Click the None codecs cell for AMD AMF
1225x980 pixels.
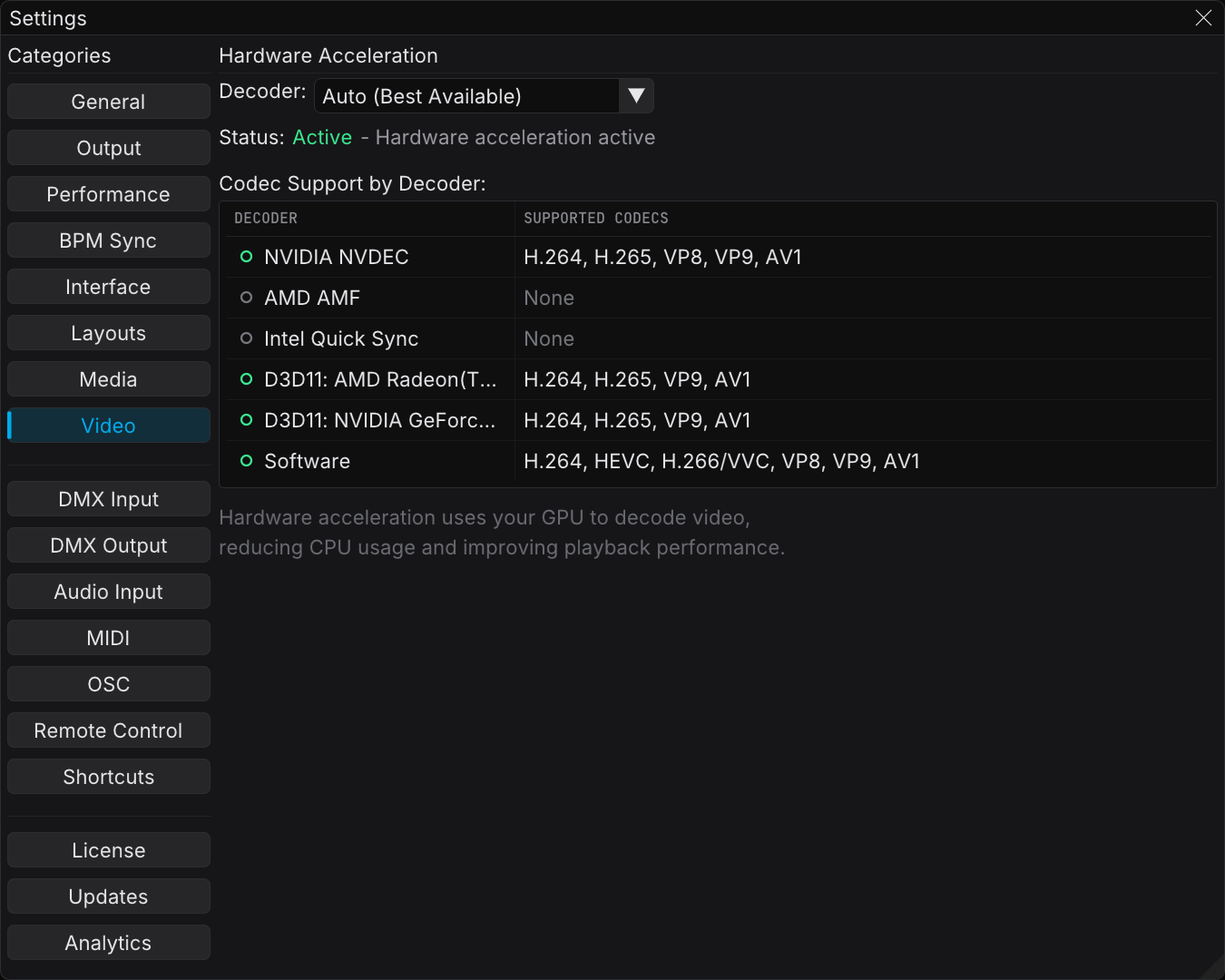(549, 298)
